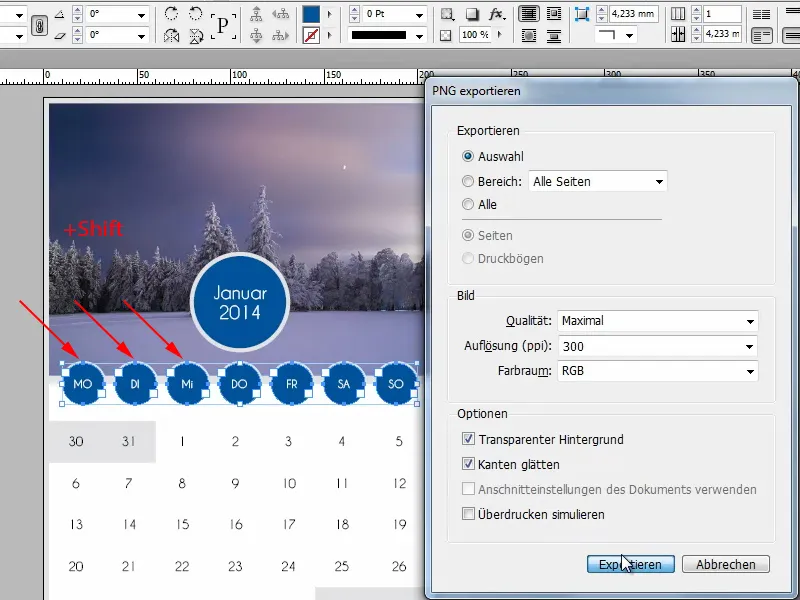The width and height of the screenshot is (800, 600).
Task: Select the Bereich radio button
Action: (467, 181)
